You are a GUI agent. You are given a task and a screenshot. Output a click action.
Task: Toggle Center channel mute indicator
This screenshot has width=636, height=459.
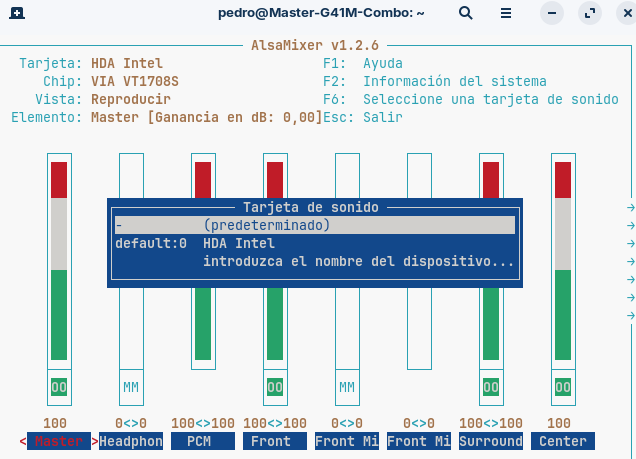pos(563,387)
